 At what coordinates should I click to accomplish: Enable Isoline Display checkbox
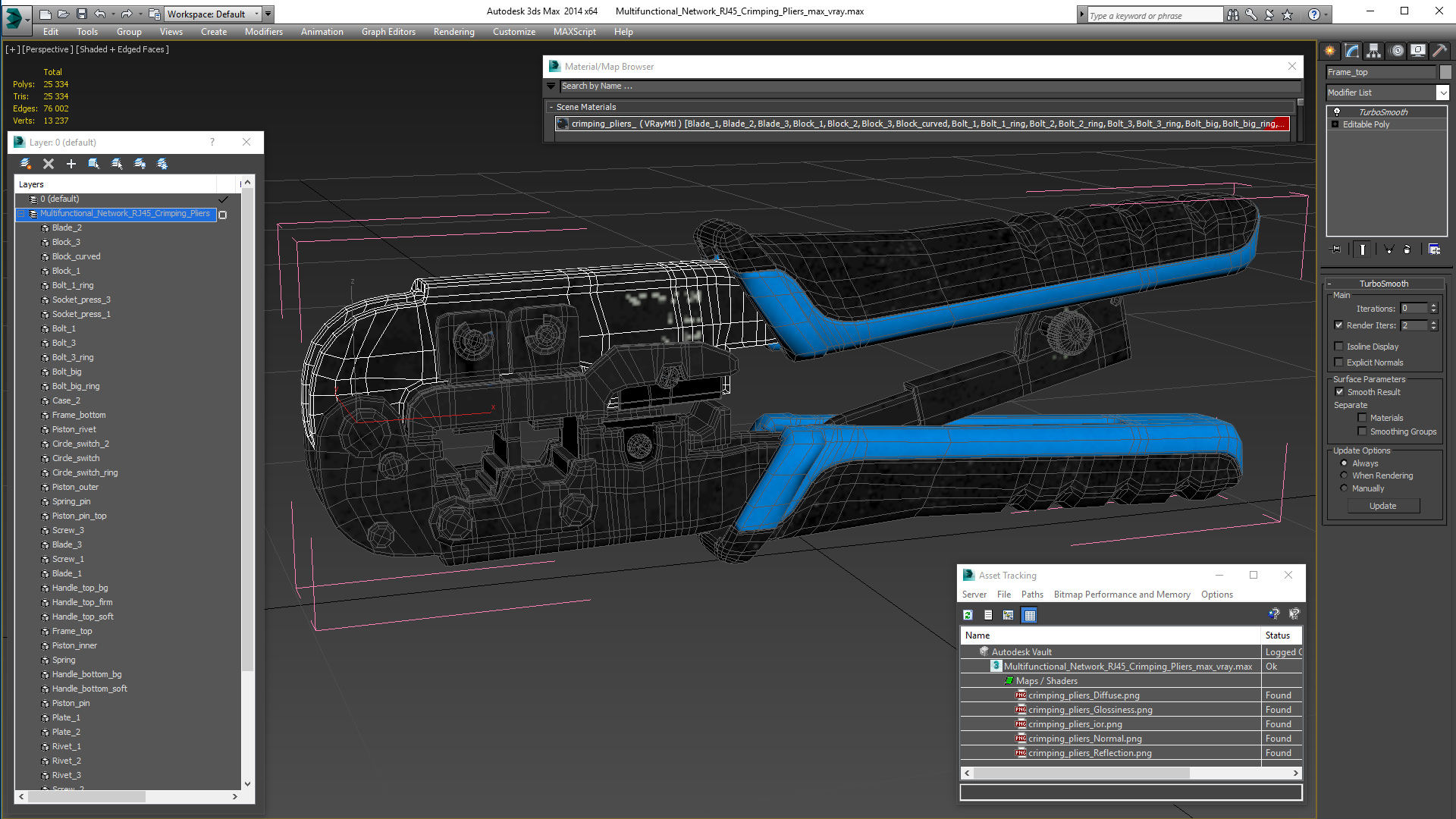tap(1339, 347)
